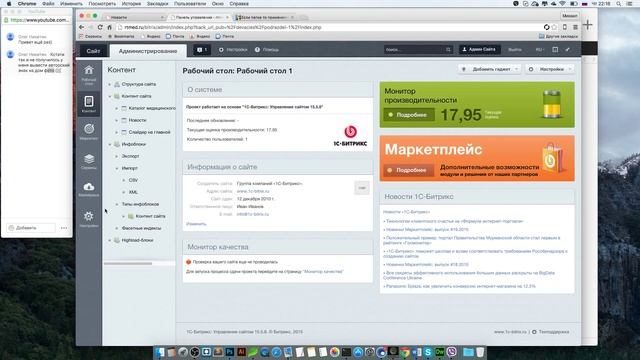Click Добавить field in left chat window

tap(31, 228)
